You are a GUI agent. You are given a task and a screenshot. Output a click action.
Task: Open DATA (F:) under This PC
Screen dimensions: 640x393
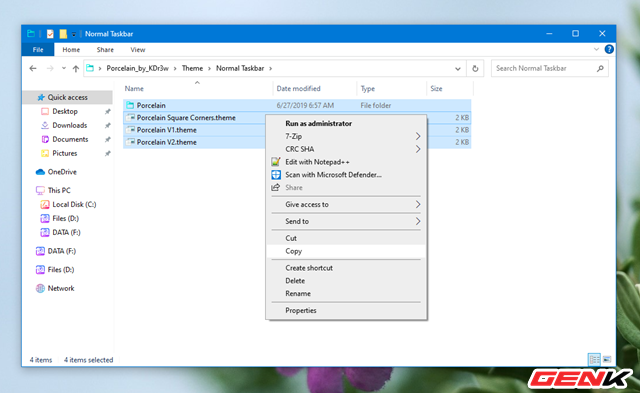click(x=66, y=232)
